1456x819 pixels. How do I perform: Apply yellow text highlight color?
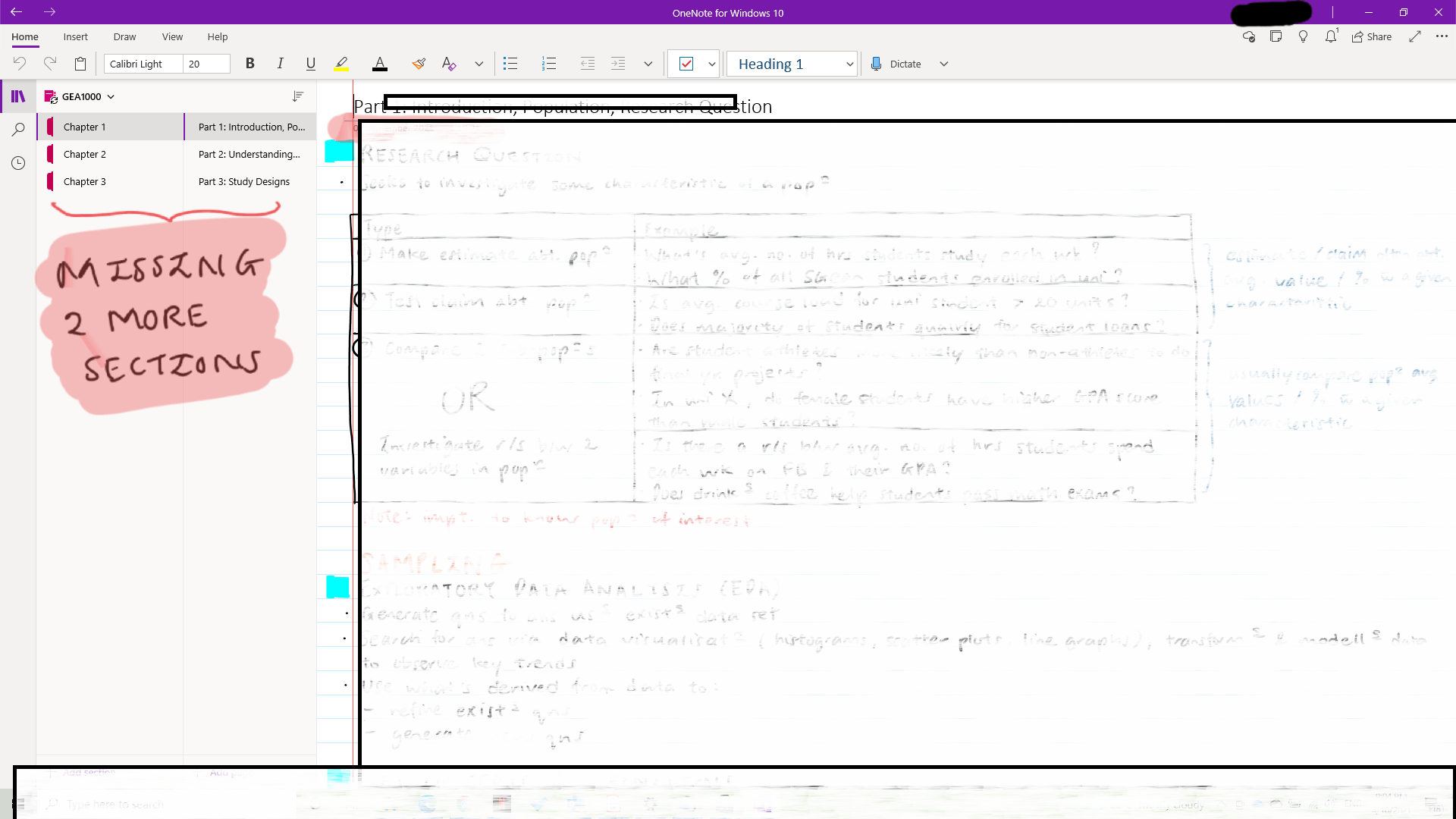coord(341,64)
